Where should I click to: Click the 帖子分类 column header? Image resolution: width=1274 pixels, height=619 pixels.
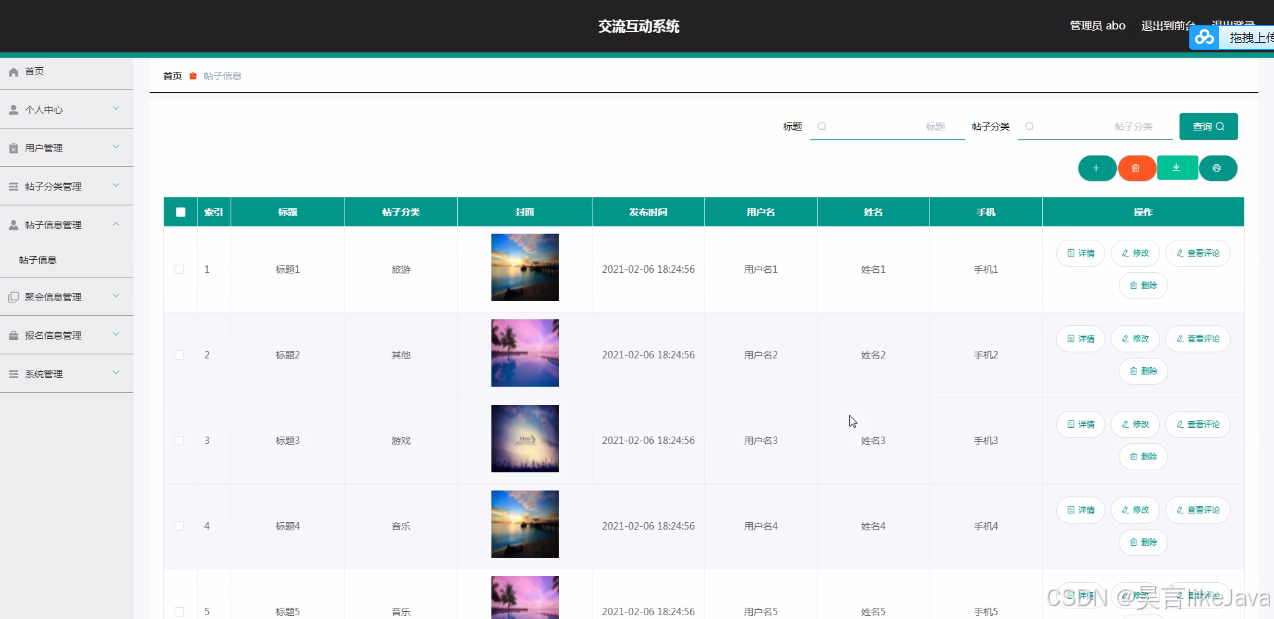point(401,212)
